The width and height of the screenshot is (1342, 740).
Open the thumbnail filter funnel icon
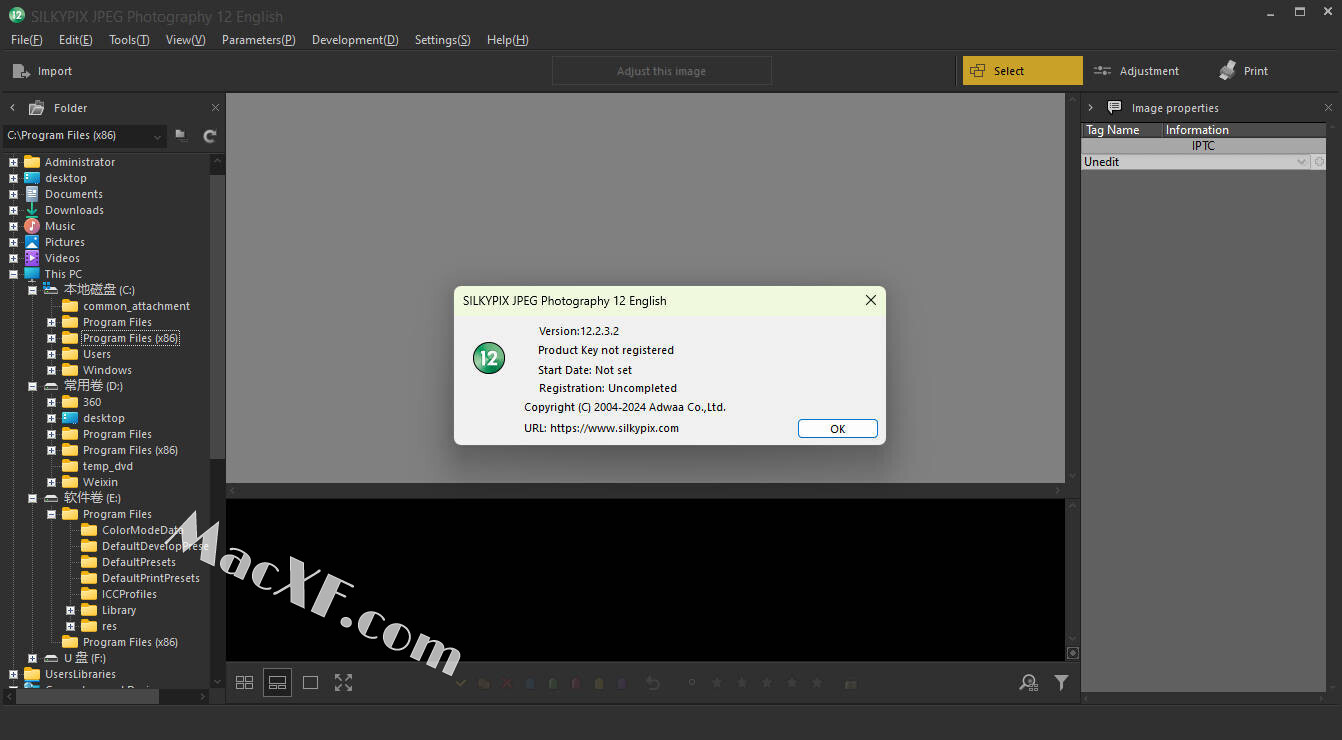(1061, 683)
